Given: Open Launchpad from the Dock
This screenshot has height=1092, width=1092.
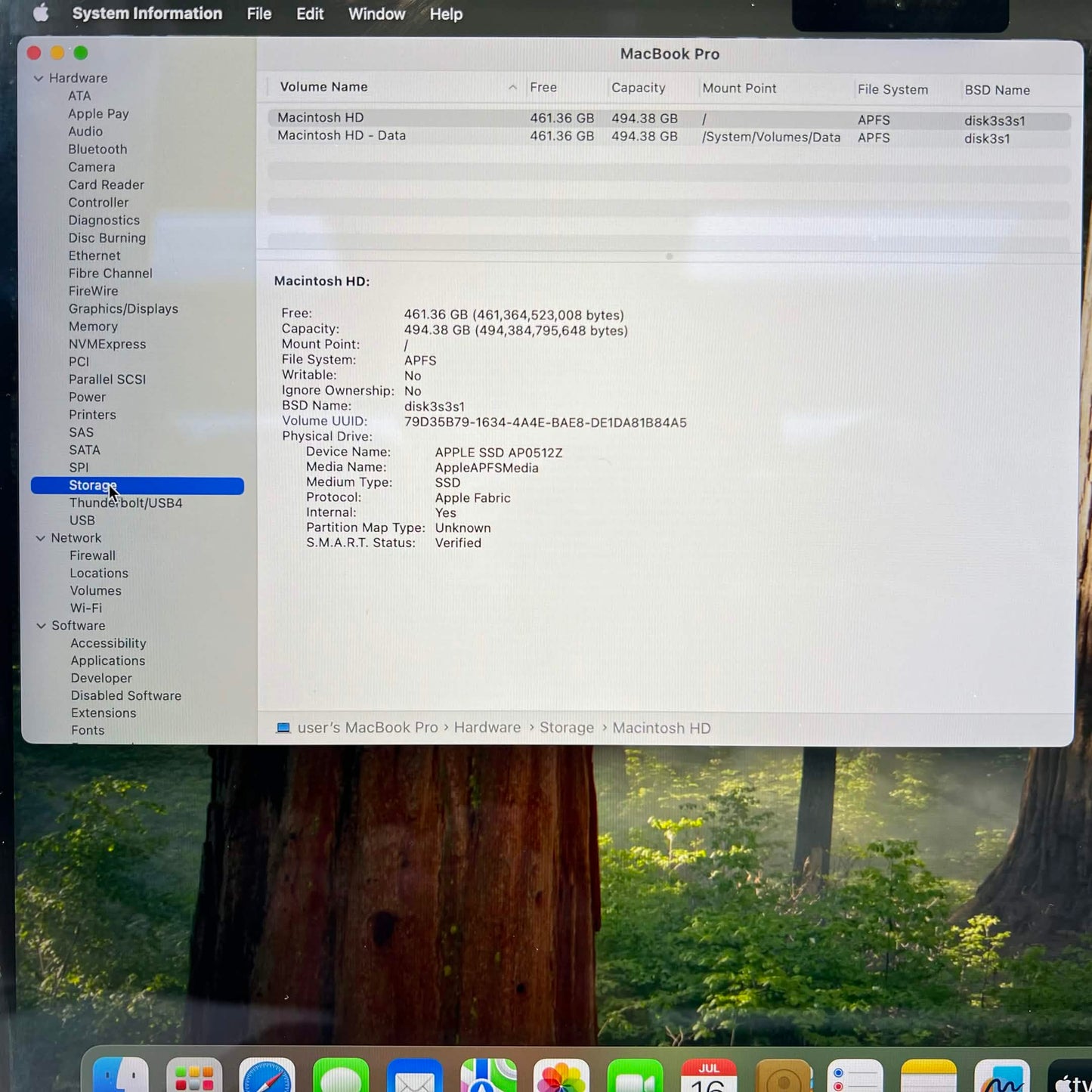Looking at the screenshot, I should [x=194, y=1075].
